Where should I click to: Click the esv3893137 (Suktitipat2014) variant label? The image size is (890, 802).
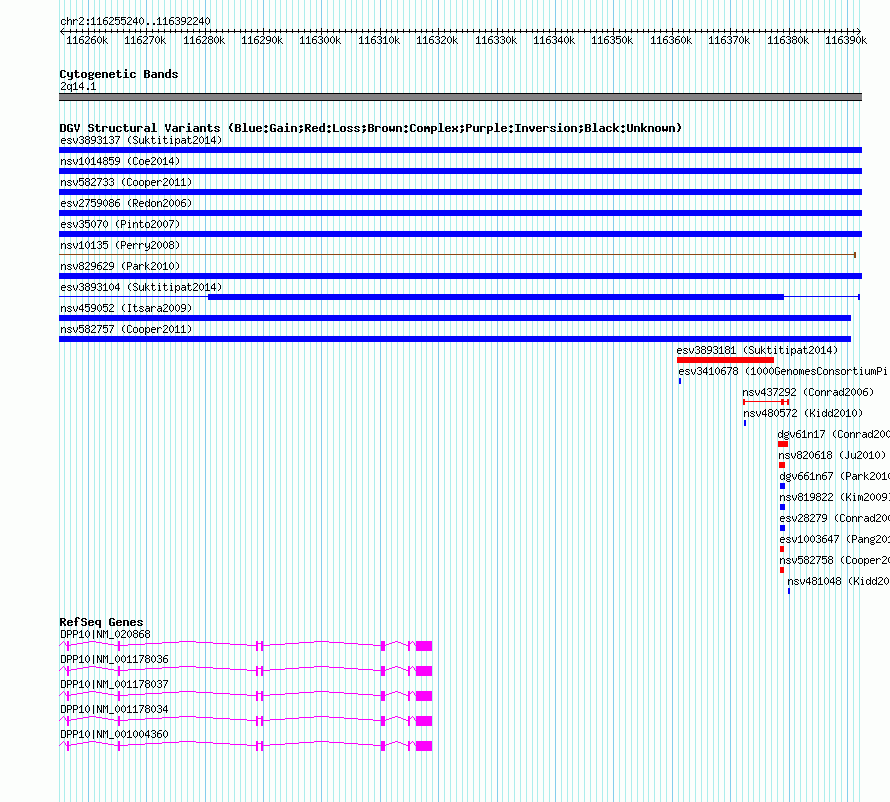click(x=141, y=140)
